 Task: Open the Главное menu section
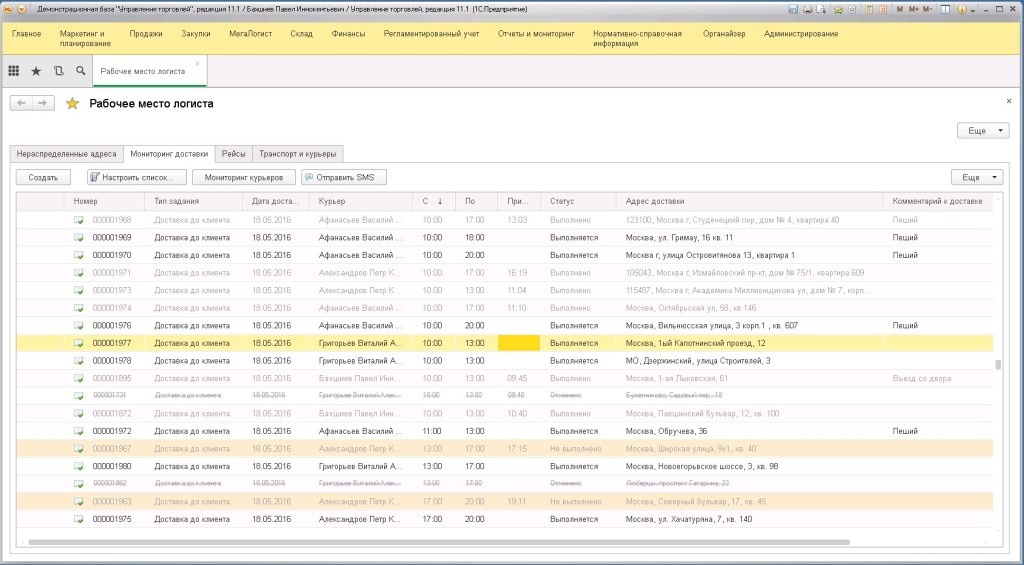point(27,34)
